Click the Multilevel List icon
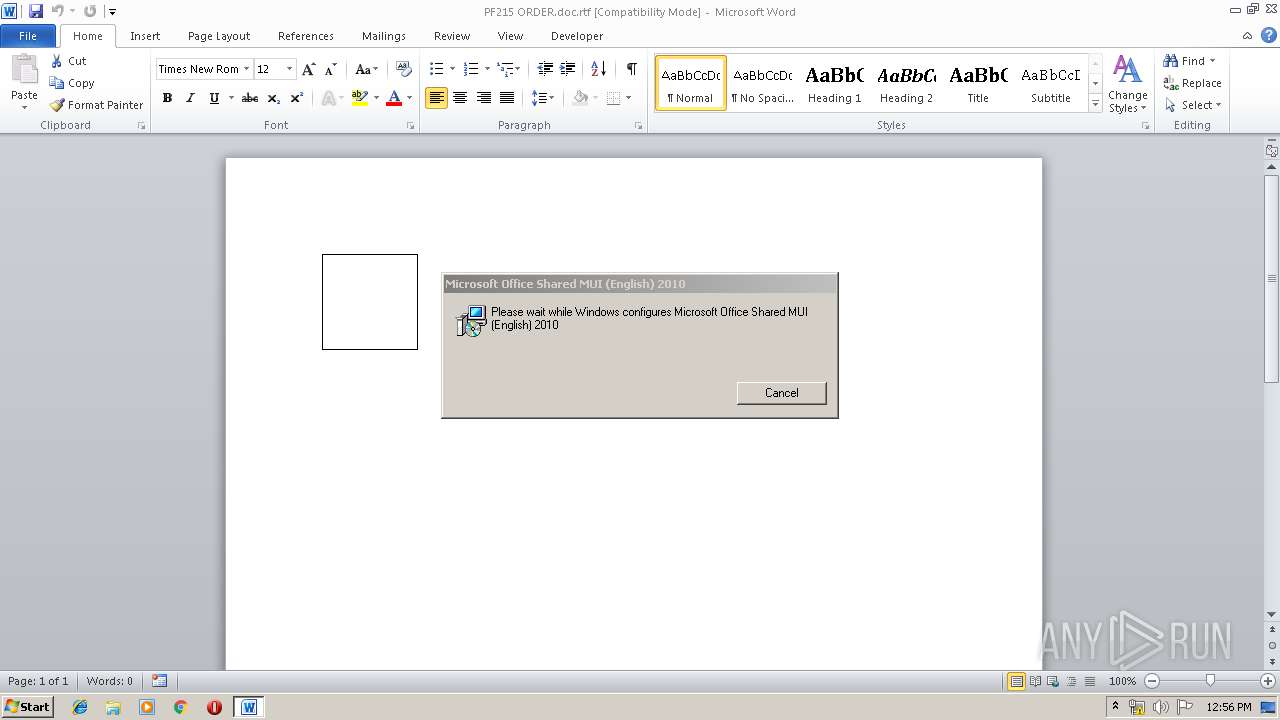The image size is (1280, 720). point(506,69)
